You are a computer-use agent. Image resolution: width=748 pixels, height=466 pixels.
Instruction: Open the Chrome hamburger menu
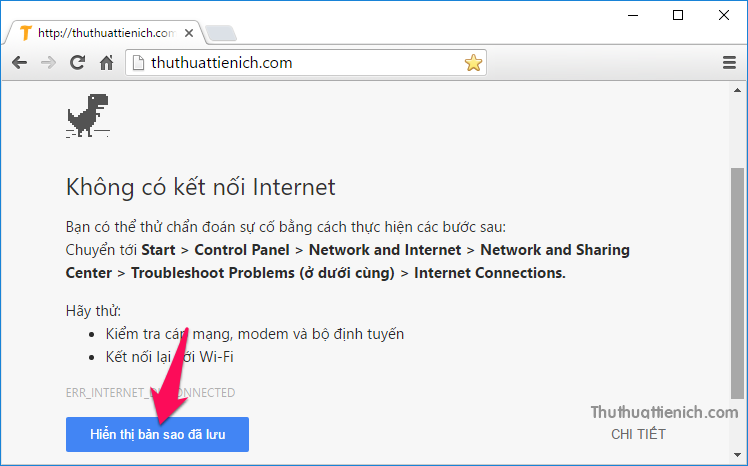click(729, 63)
